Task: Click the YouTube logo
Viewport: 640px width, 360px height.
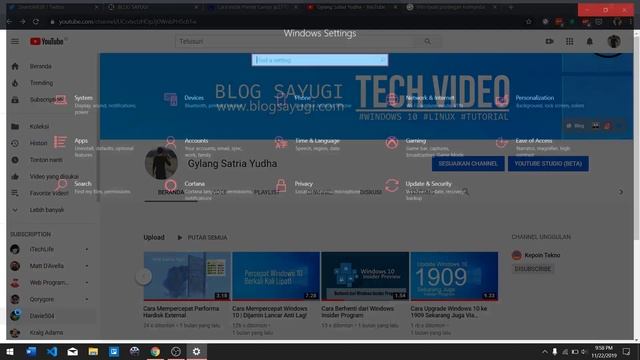Action: click(x=47, y=41)
